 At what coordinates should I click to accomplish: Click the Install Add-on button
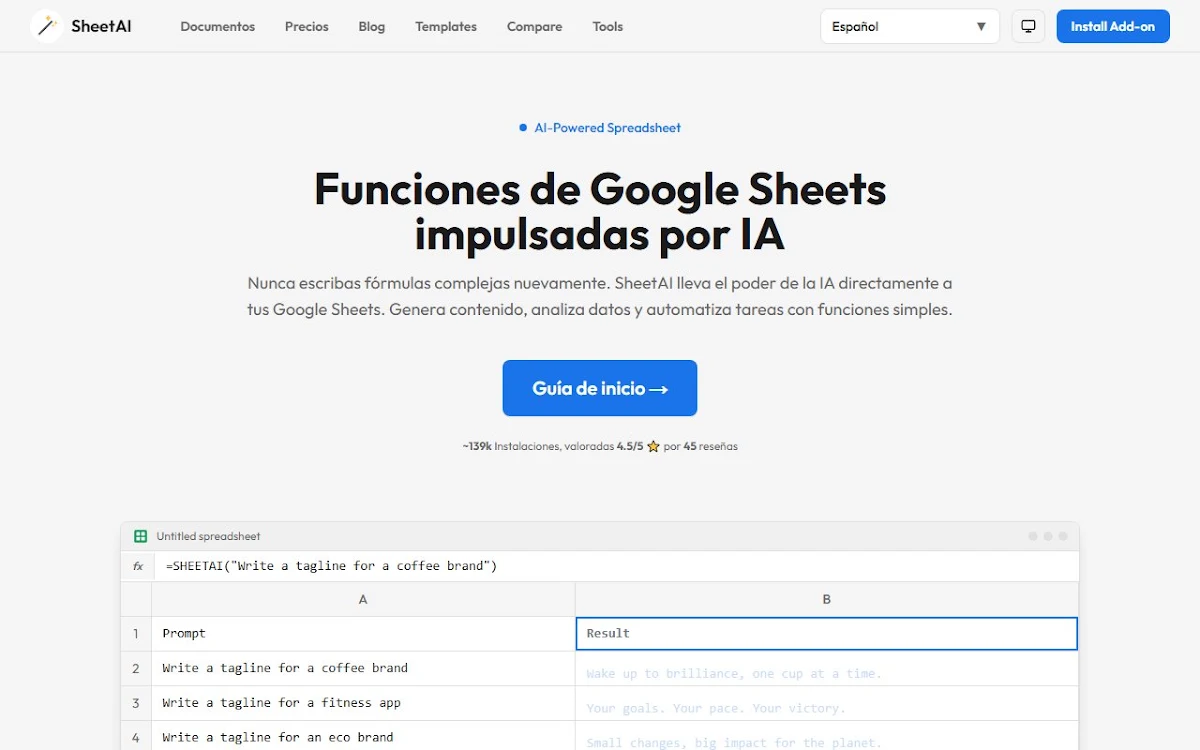(1113, 27)
